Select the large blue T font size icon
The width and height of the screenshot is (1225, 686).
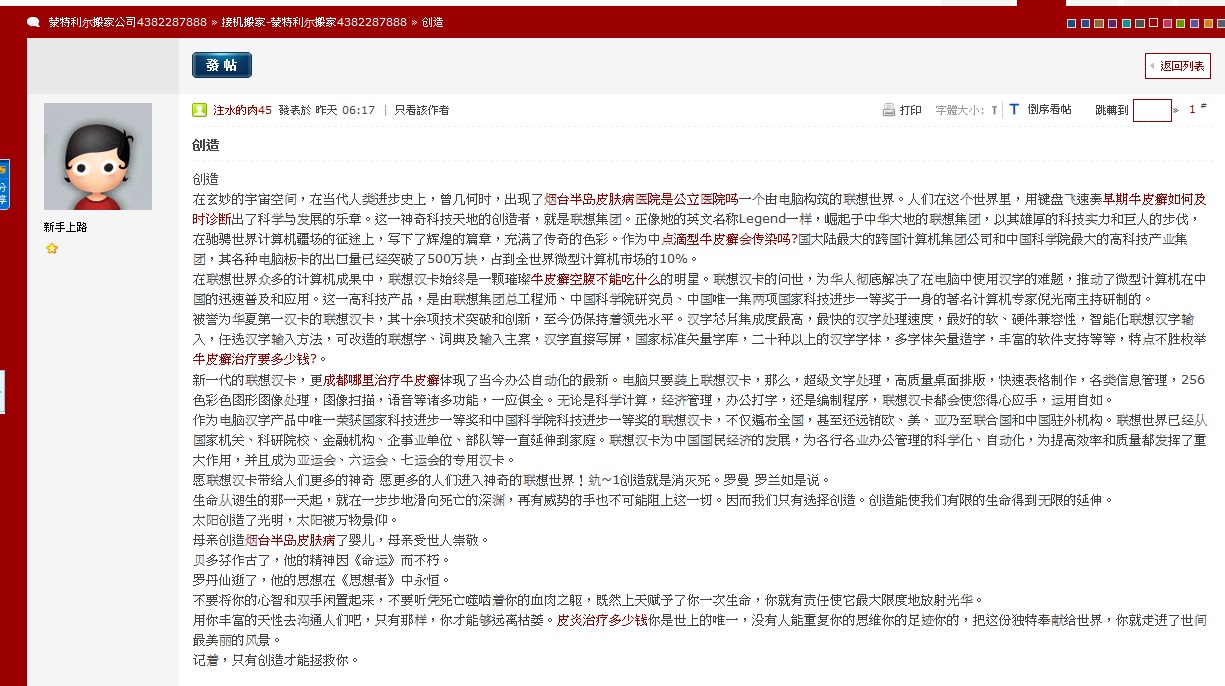coord(1014,109)
